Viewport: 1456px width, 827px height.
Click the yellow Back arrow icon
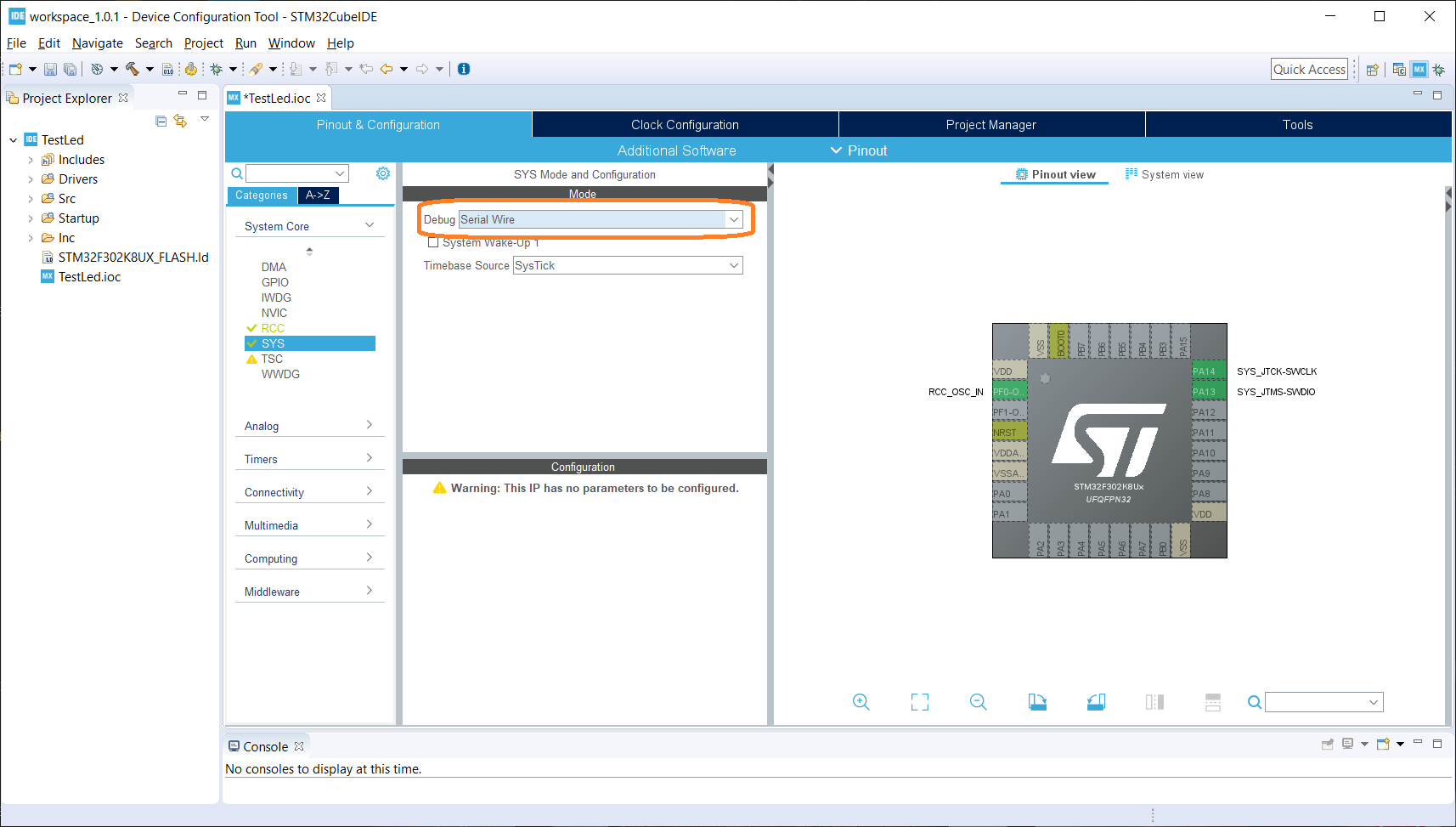click(387, 69)
